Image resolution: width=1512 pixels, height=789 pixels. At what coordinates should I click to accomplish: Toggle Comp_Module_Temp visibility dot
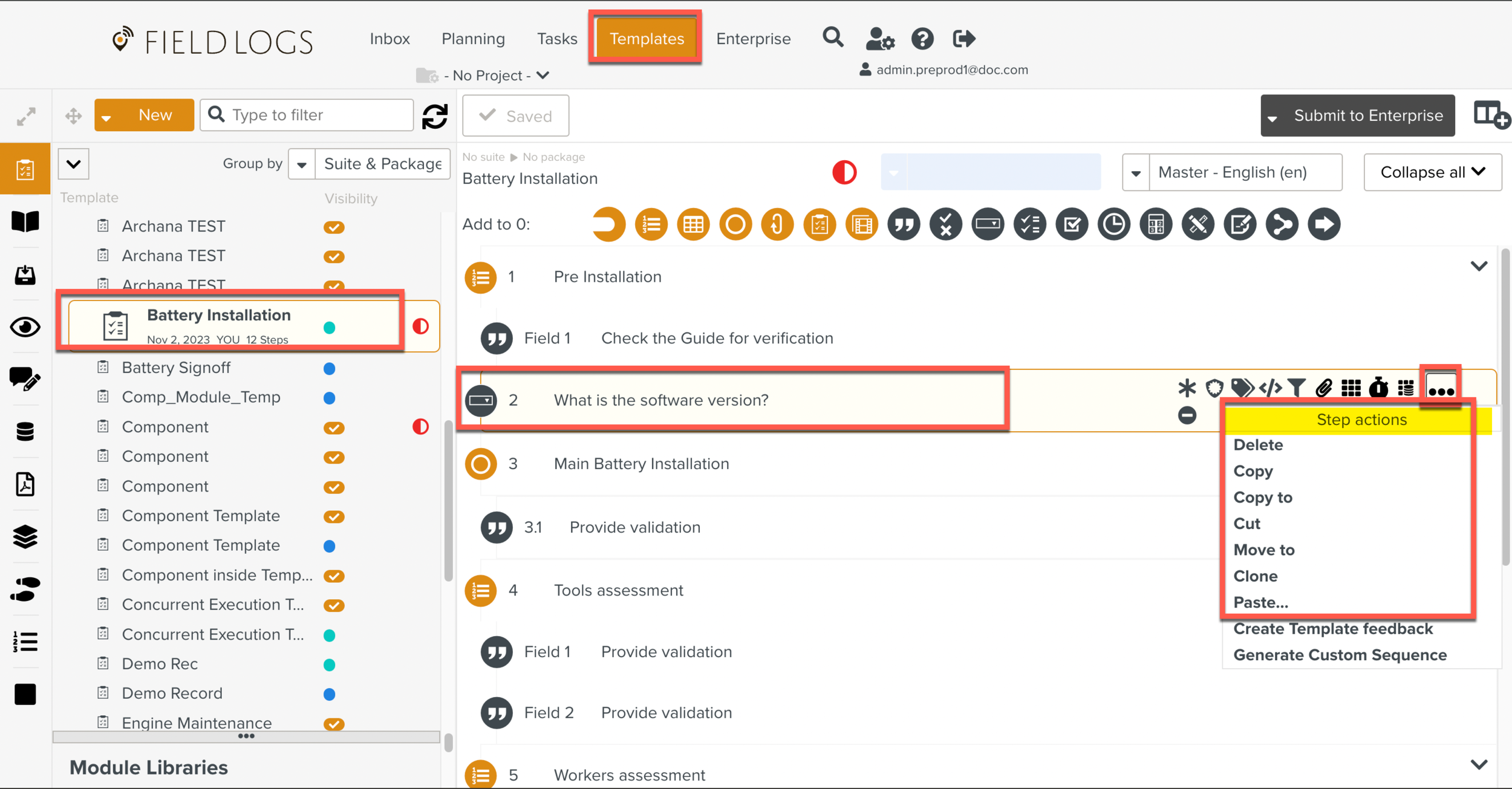click(x=329, y=398)
